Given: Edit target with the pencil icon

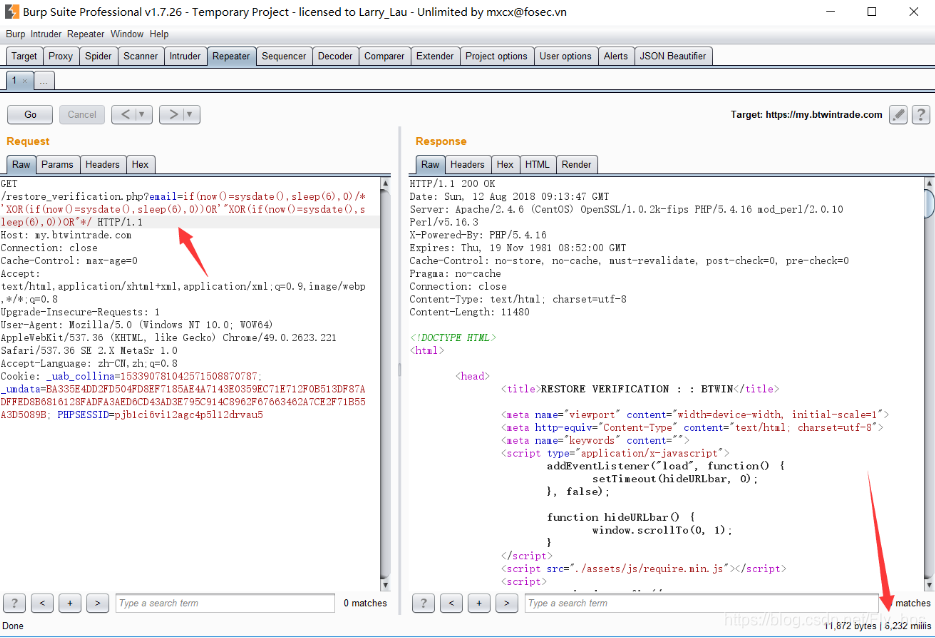Looking at the screenshot, I should pyautogui.click(x=898, y=114).
